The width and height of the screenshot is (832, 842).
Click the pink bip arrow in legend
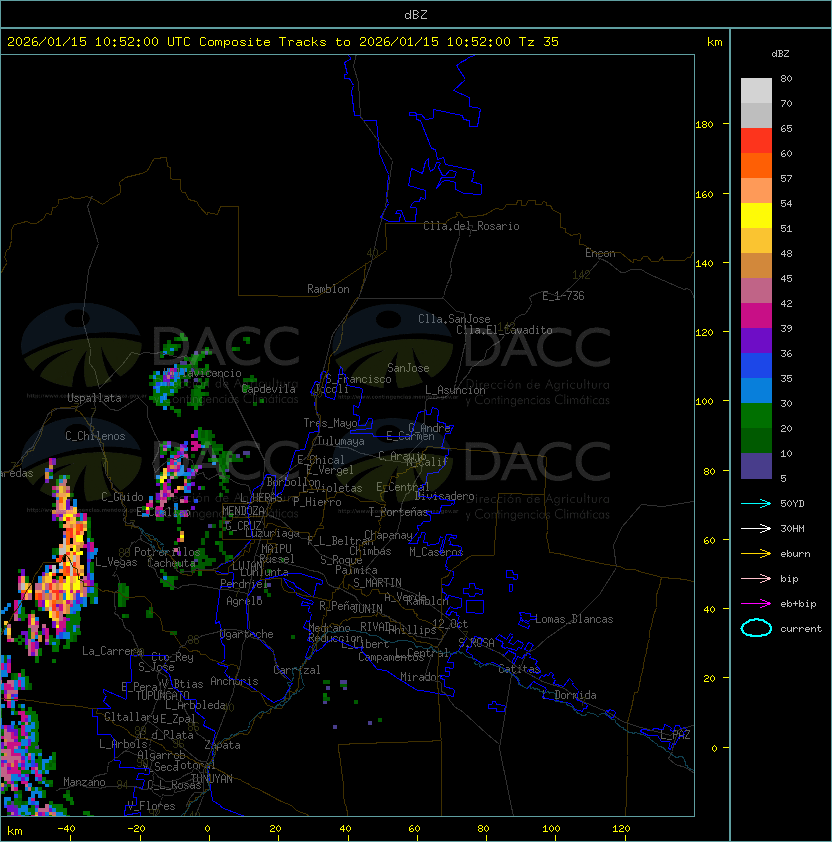point(756,579)
